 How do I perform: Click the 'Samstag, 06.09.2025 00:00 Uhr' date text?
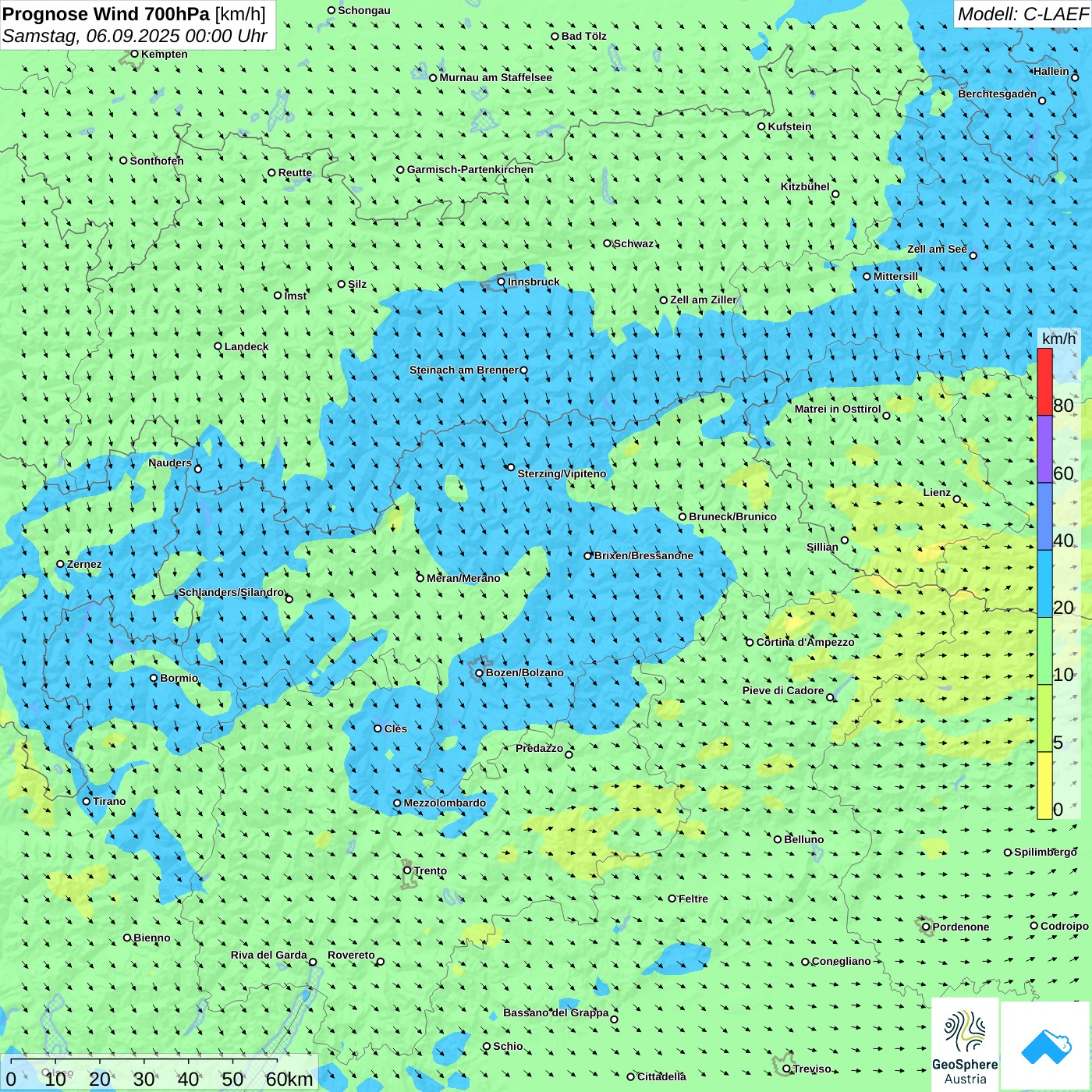coord(135,36)
